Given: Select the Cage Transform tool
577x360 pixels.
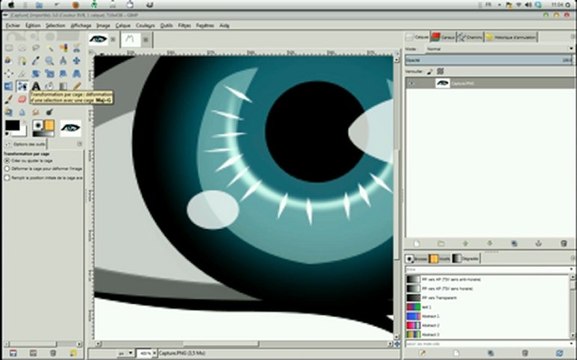Looking at the screenshot, I should (x=22, y=87).
